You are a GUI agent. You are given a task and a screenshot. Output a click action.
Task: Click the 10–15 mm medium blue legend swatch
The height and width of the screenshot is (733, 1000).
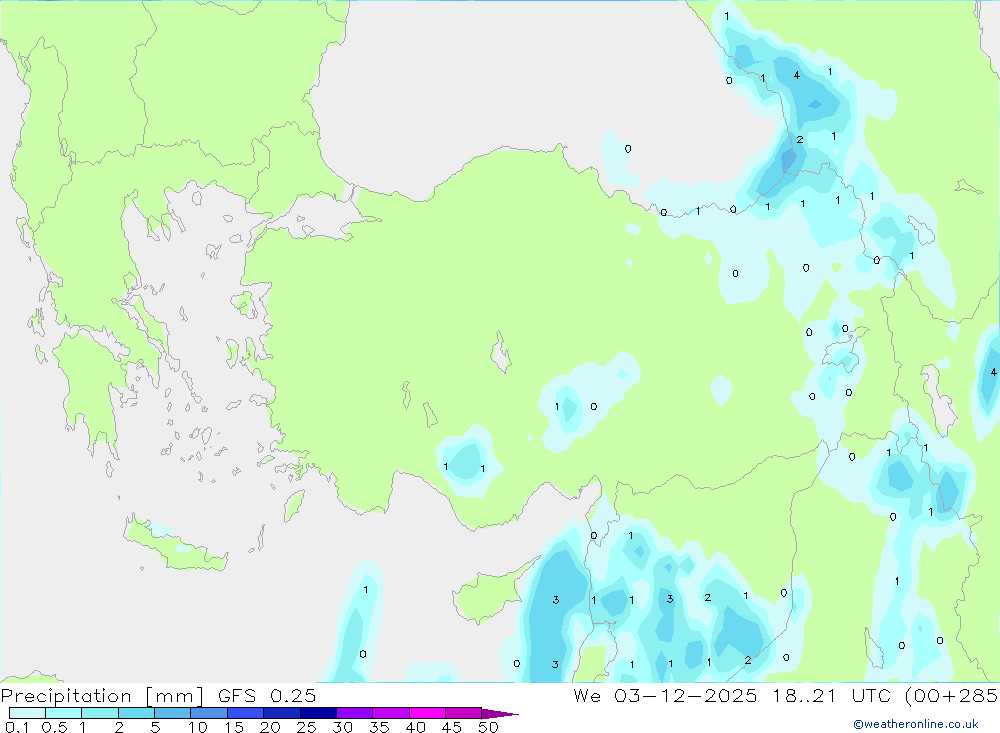coord(209,713)
